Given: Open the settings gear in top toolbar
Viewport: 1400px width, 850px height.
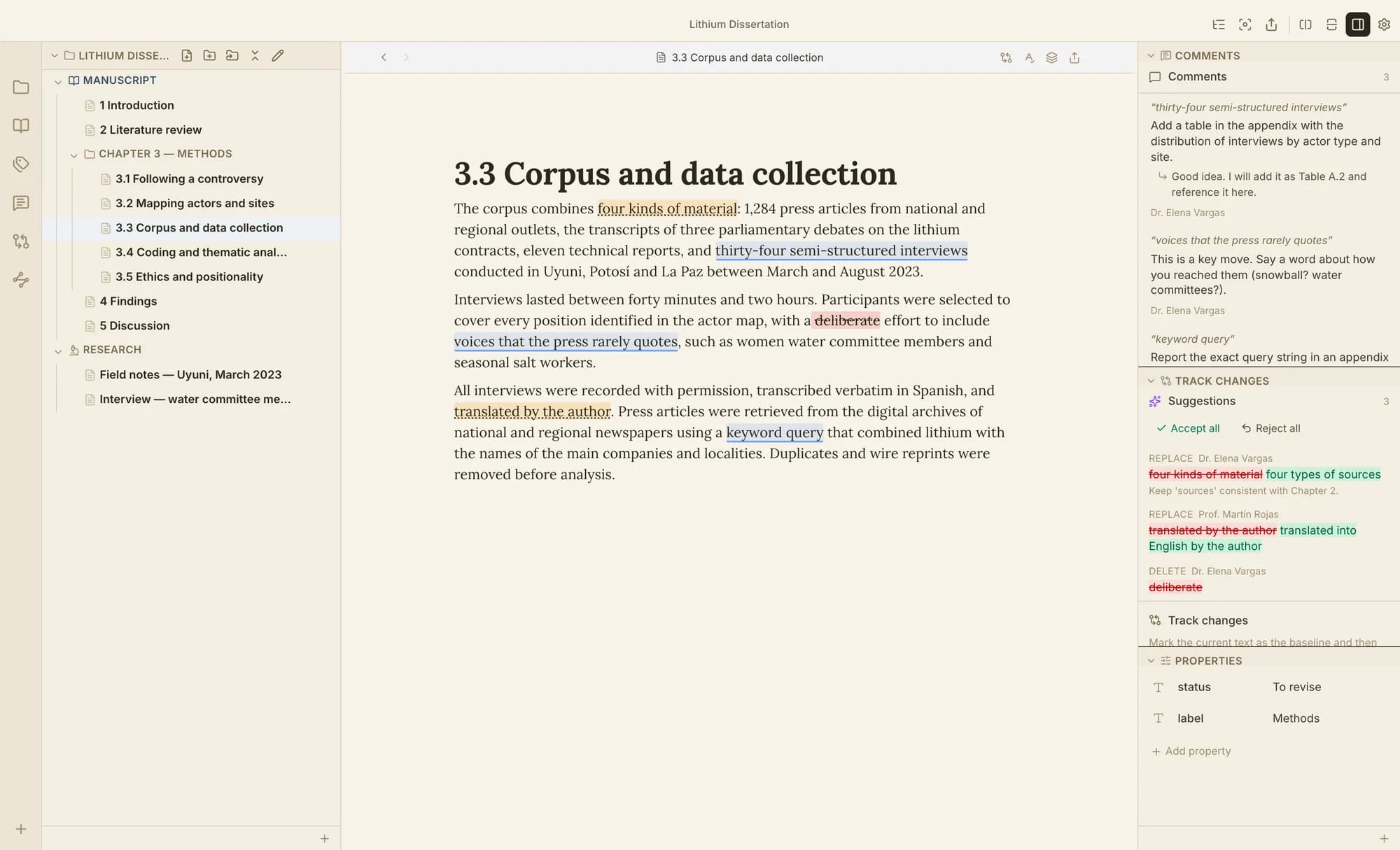Looking at the screenshot, I should tap(1384, 24).
